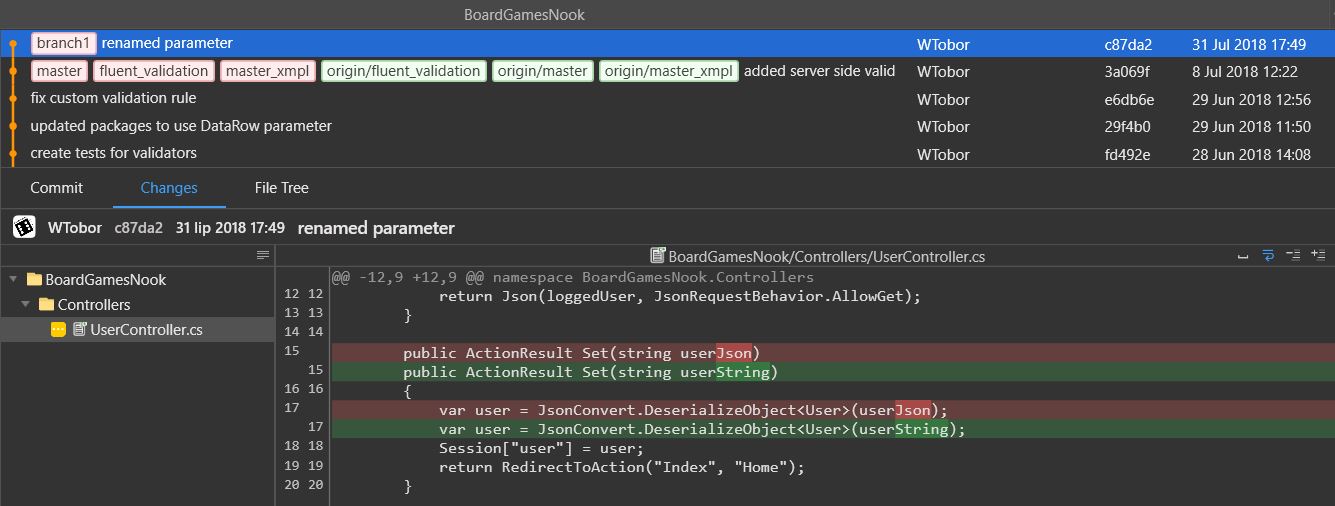Click the branch1 branch label

(x=64, y=44)
